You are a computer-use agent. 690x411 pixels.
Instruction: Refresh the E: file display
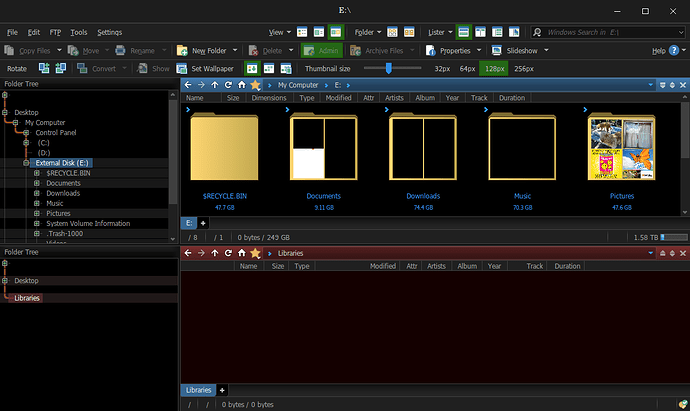pos(228,85)
